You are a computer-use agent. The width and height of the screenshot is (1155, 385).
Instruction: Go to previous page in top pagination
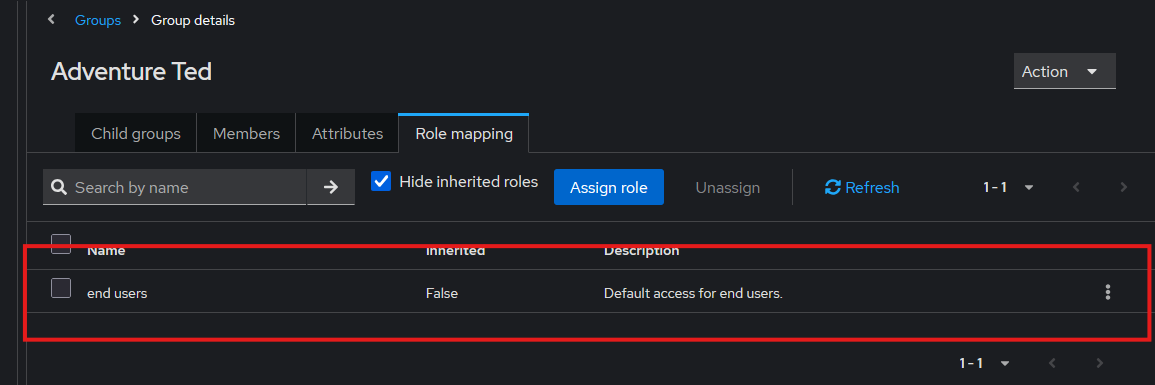(1076, 187)
